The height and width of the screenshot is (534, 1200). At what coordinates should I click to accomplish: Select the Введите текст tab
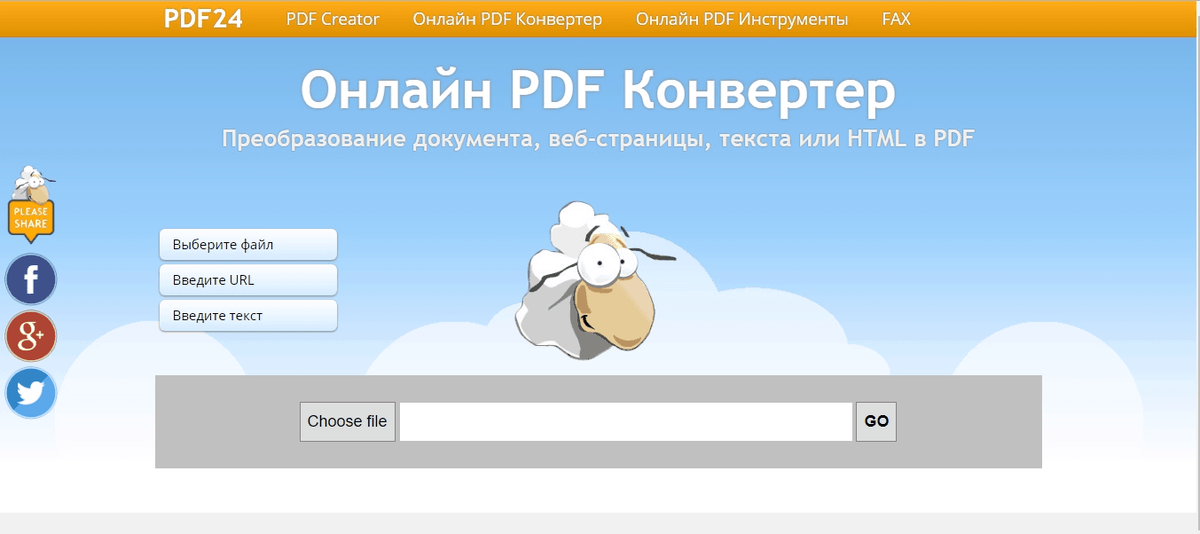pyautogui.click(x=248, y=316)
